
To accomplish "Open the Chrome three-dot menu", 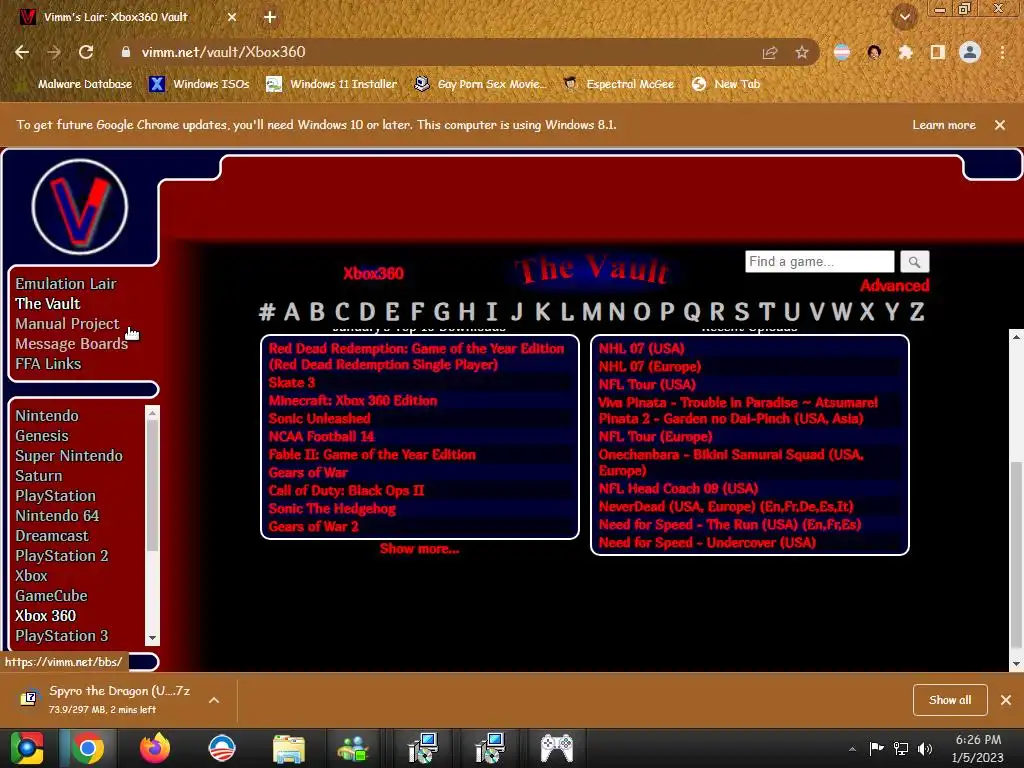I will 1002,52.
